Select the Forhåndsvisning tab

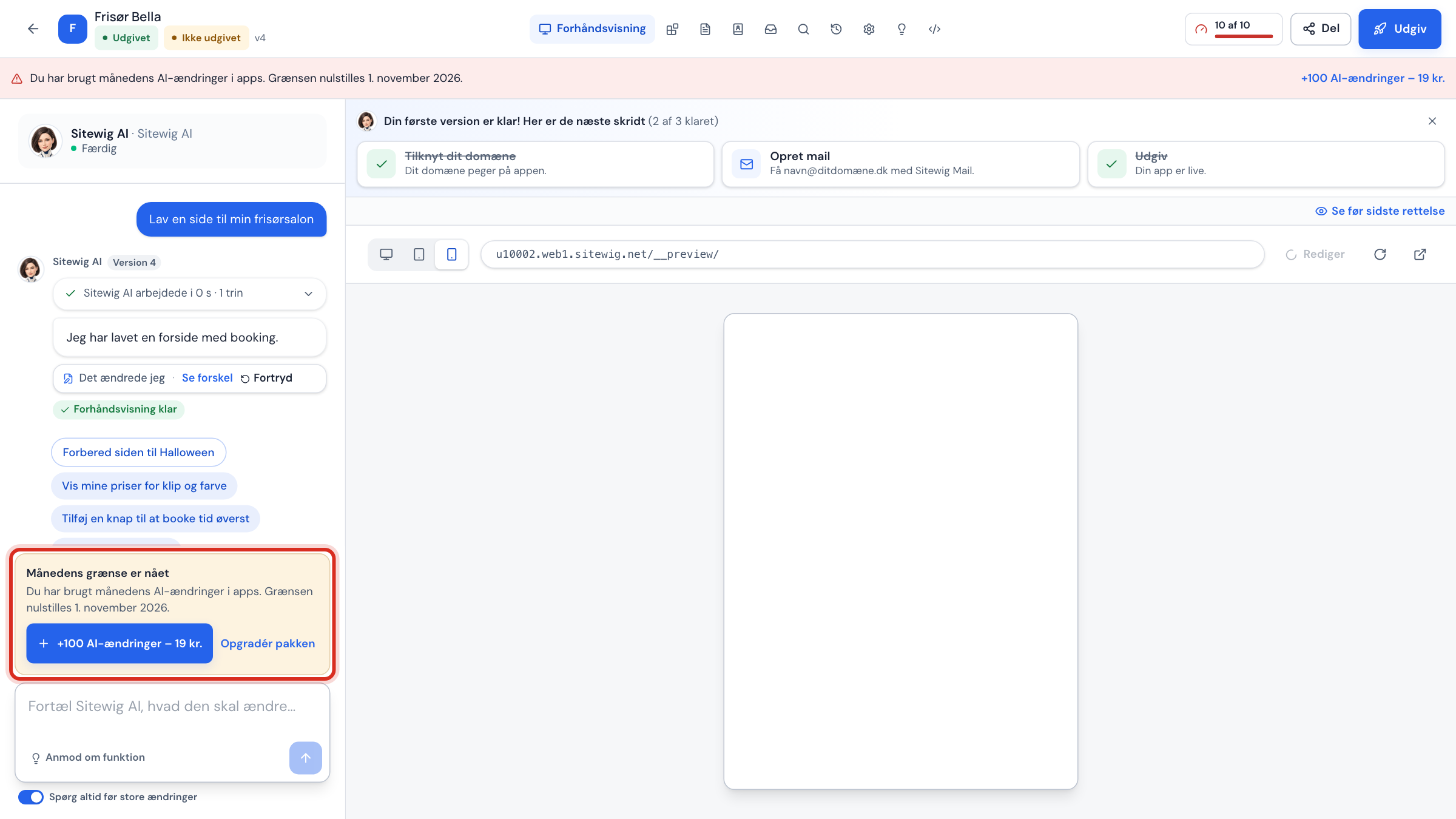click(592, 29)
